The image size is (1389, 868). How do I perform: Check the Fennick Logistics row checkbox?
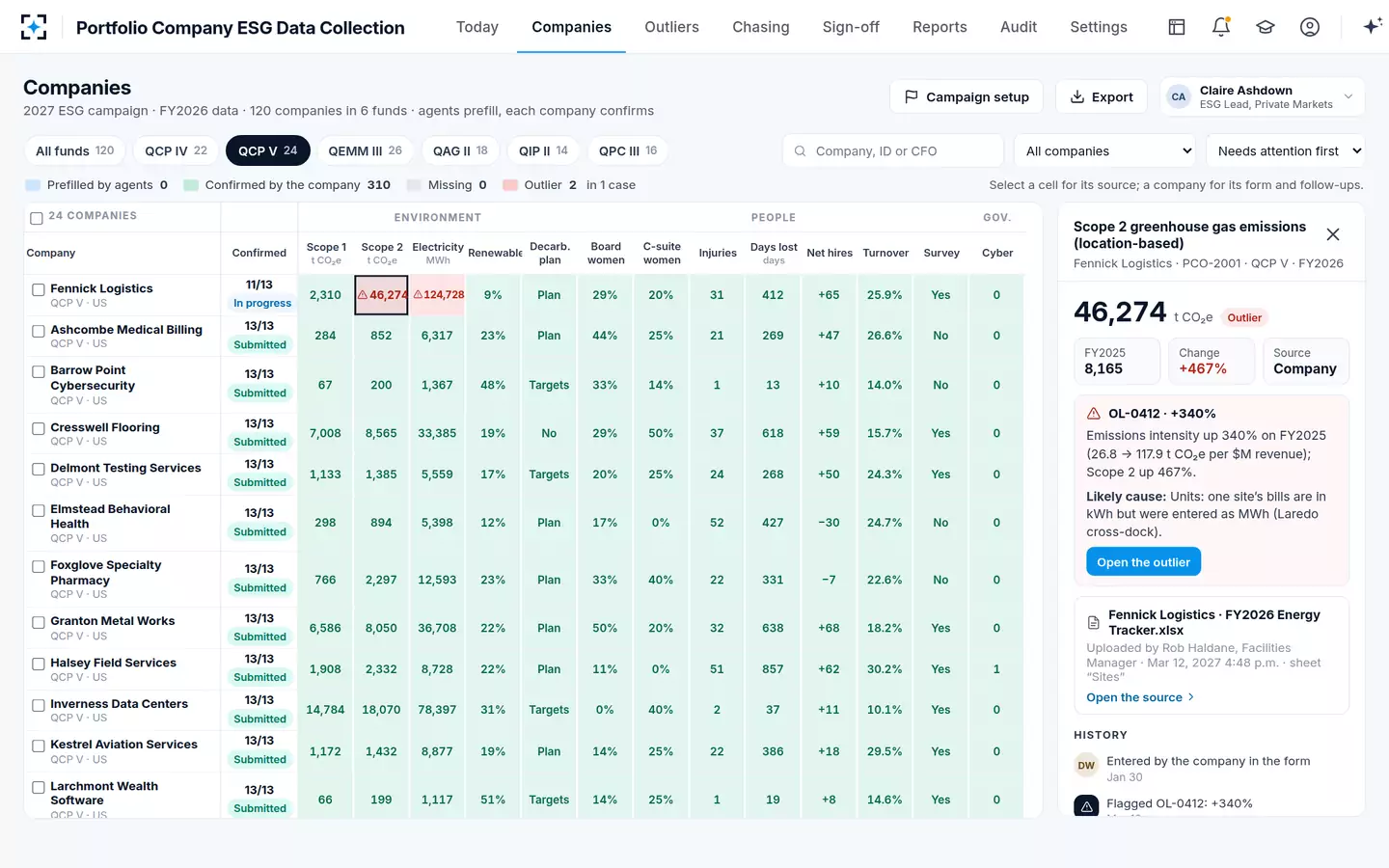tap(39, 289)
